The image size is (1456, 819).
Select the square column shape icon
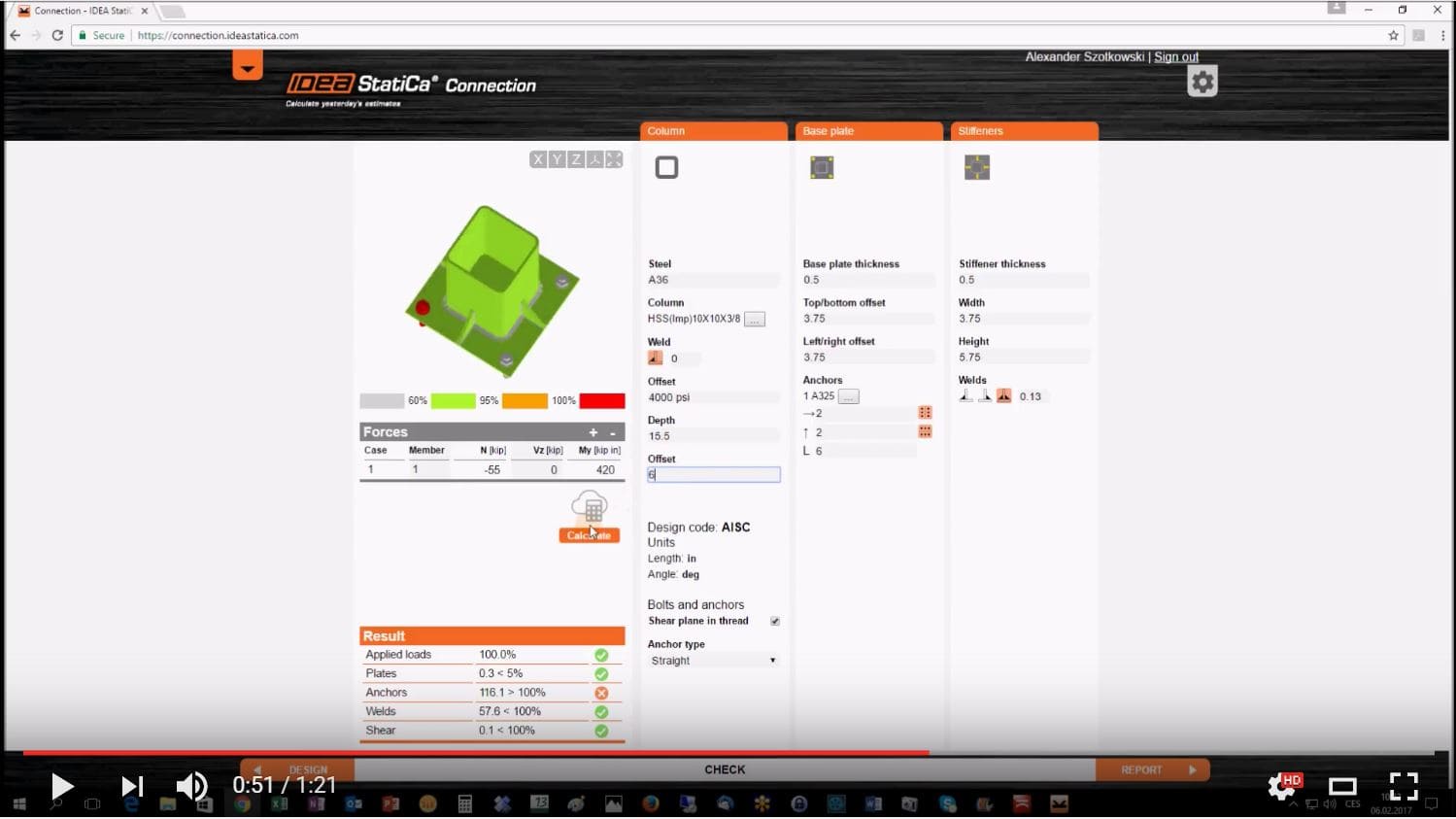coord(666,167)
